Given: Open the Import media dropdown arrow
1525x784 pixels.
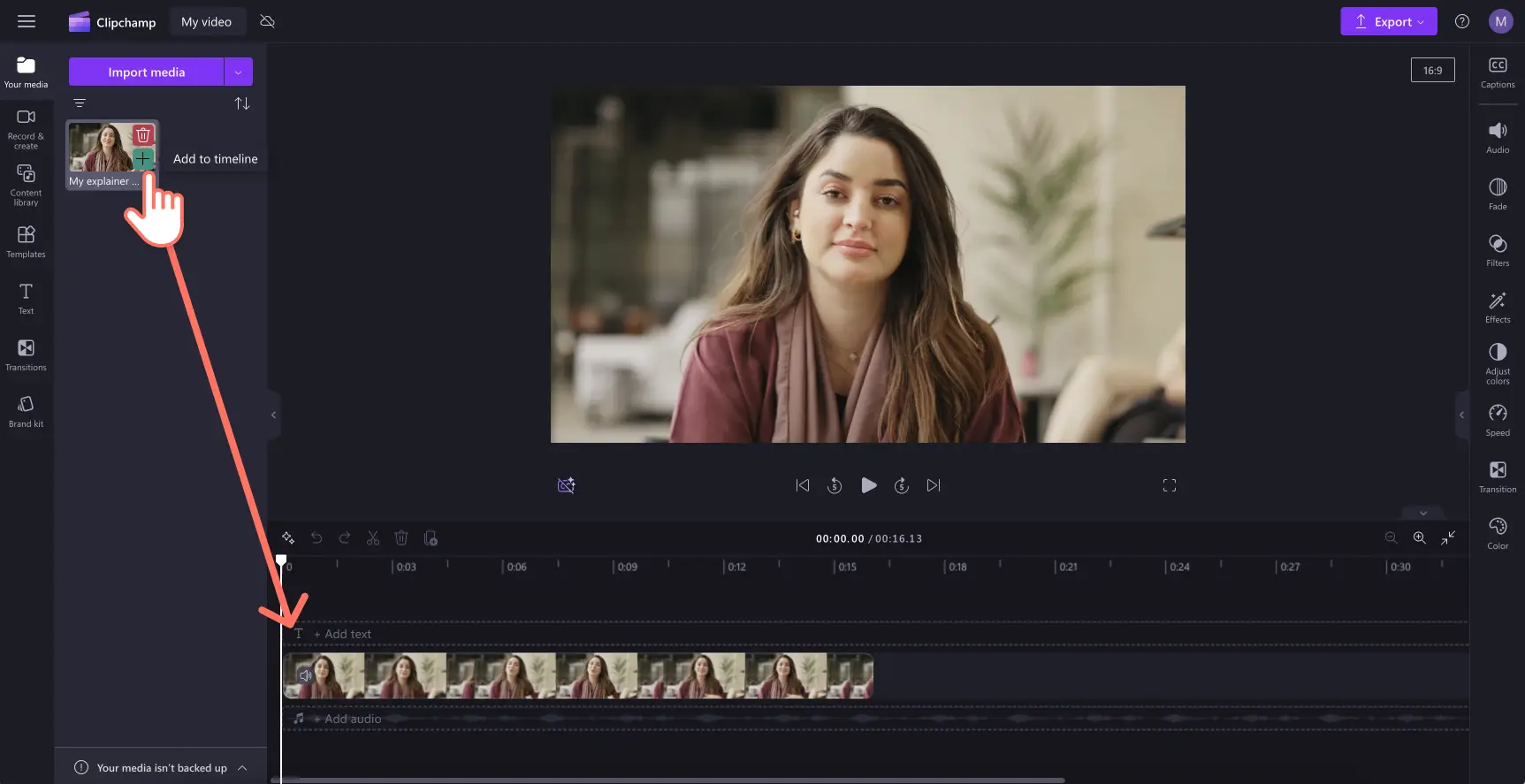Looking at the screenshot, I should click(x=239, y=72).
